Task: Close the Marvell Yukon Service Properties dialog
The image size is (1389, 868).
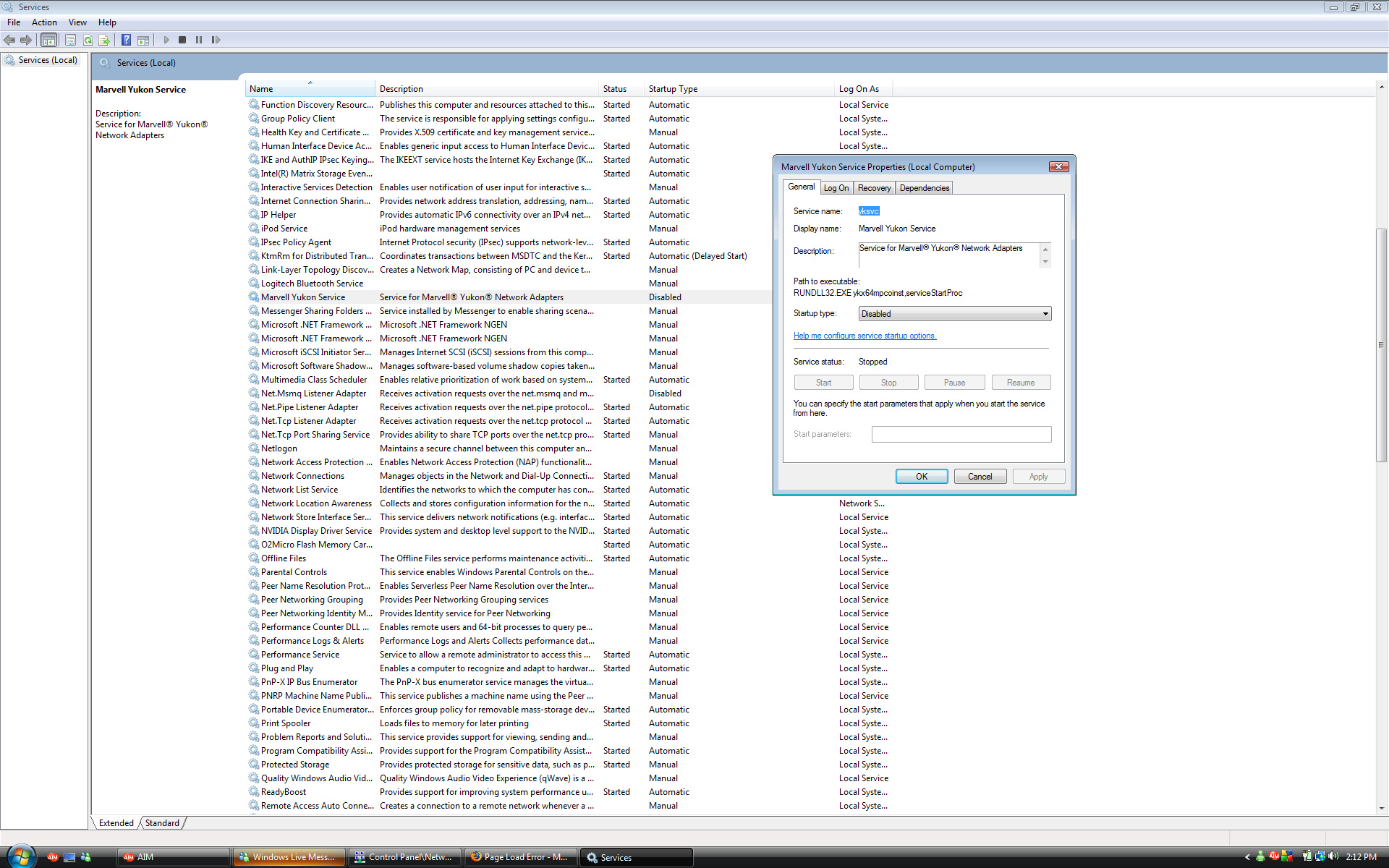Action: [1059, 167]
